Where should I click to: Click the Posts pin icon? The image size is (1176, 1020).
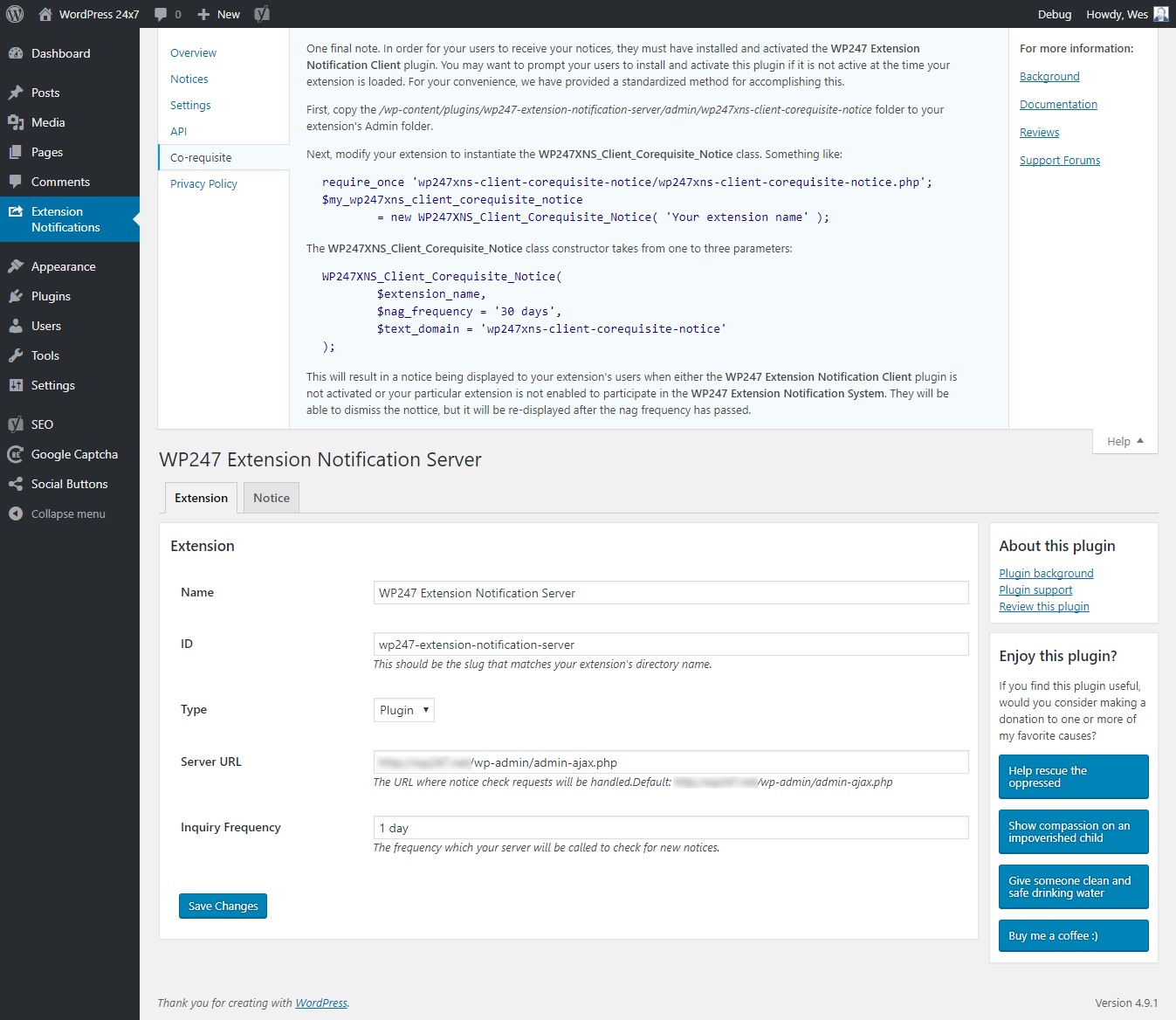[16, 93]
